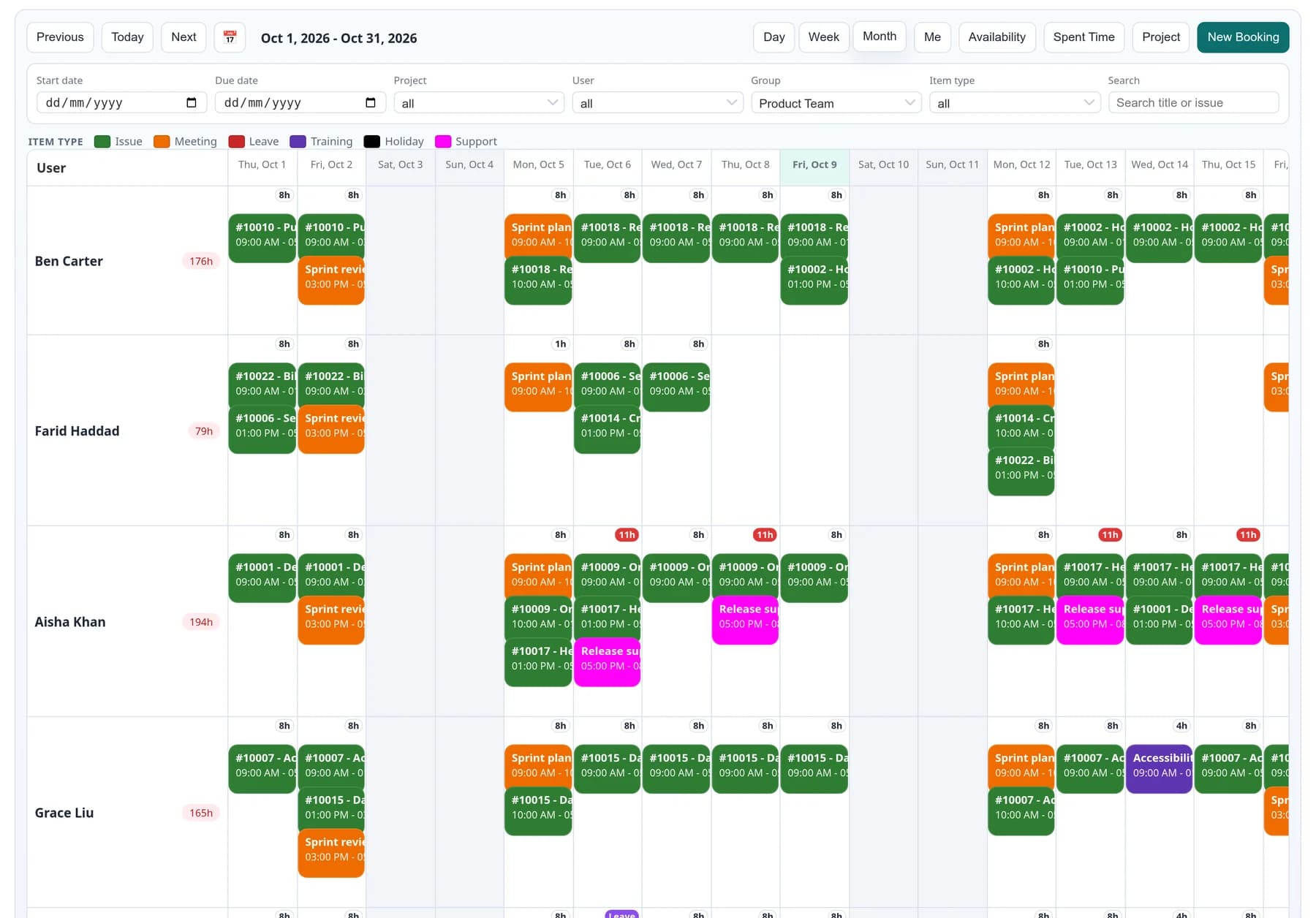This screenshot has height=918, width=1316.
Task: Click Aisha Khan's 11h badge on Thu, Oct 8
Action: tap(765, 535)
